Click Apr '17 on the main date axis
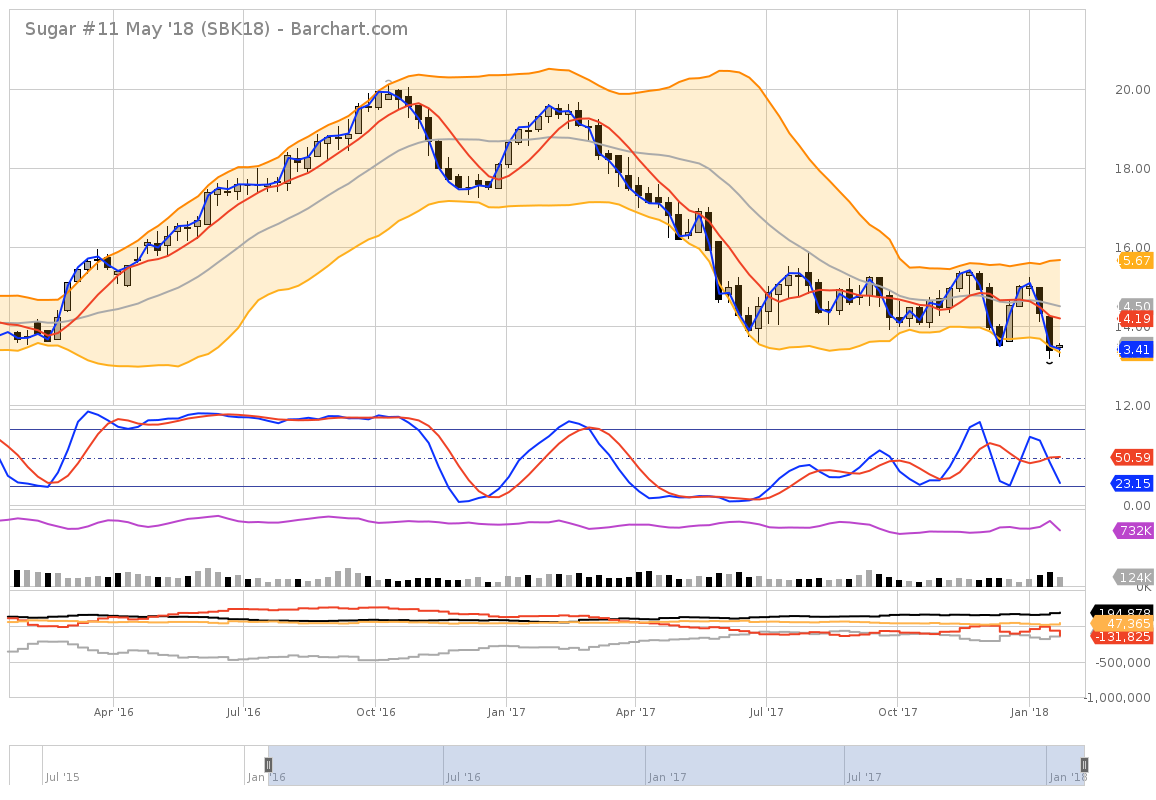 pos(636,712)
